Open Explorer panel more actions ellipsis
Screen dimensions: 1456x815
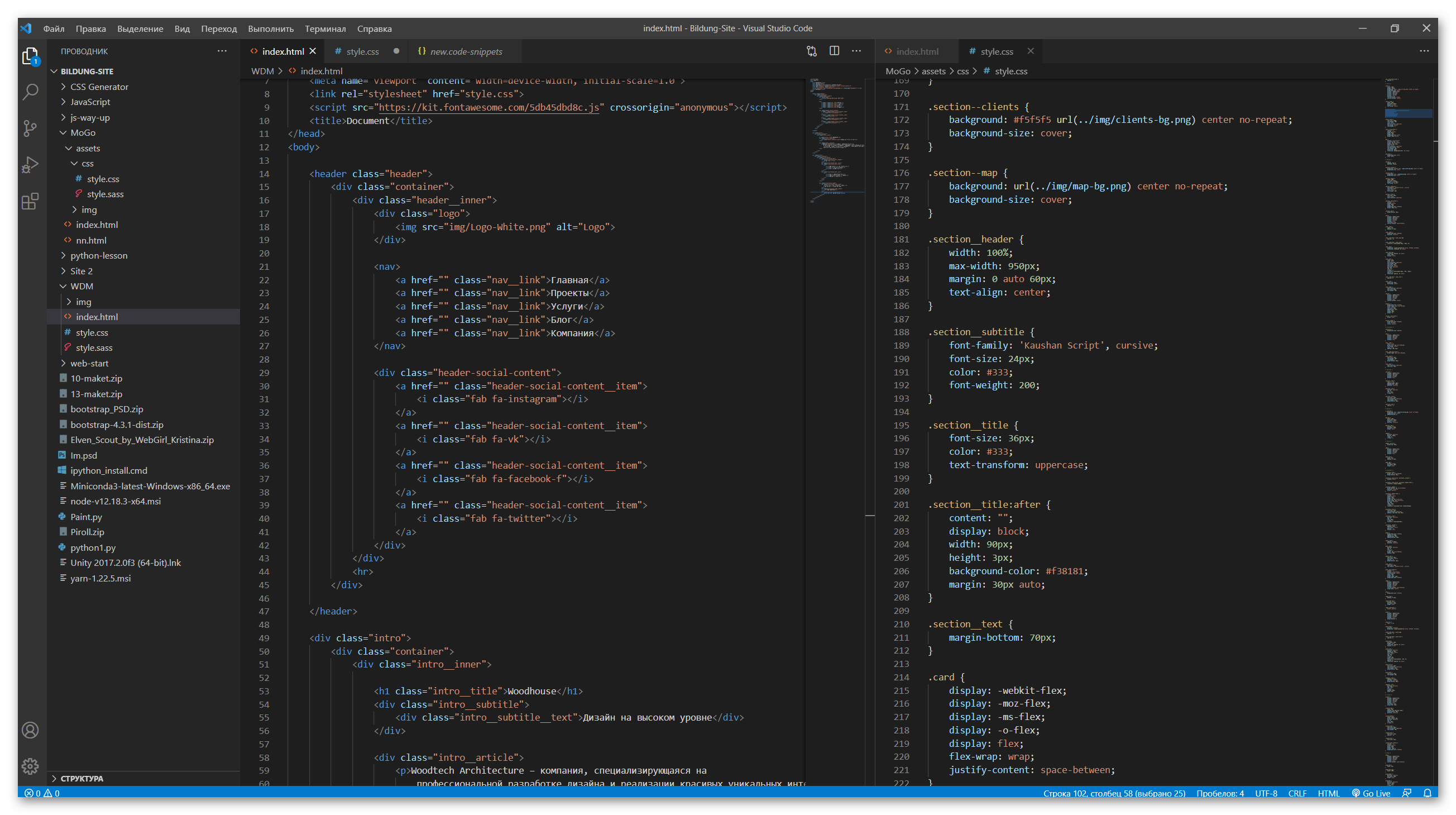222,51
